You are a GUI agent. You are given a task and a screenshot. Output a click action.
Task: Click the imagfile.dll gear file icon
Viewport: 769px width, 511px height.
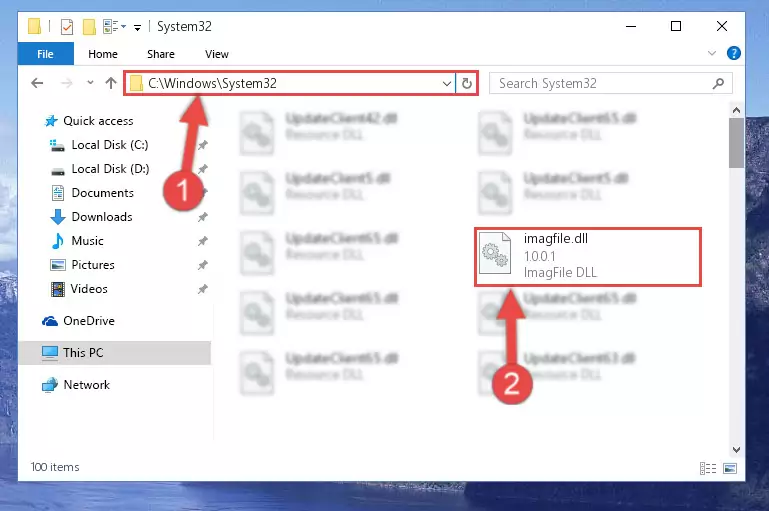494,254
